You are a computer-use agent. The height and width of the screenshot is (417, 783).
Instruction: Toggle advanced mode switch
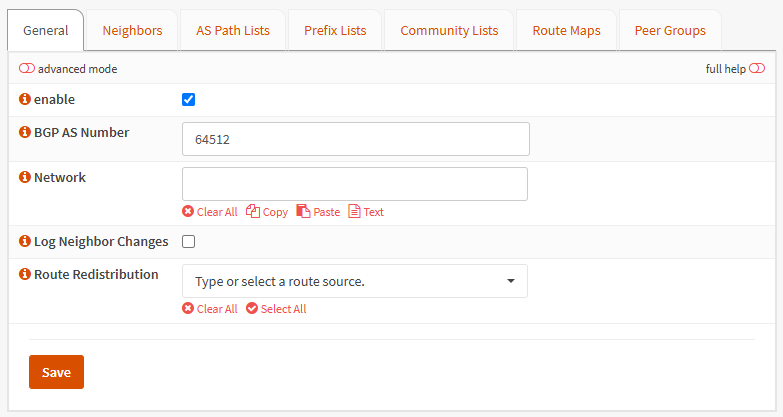click(27, 68)
